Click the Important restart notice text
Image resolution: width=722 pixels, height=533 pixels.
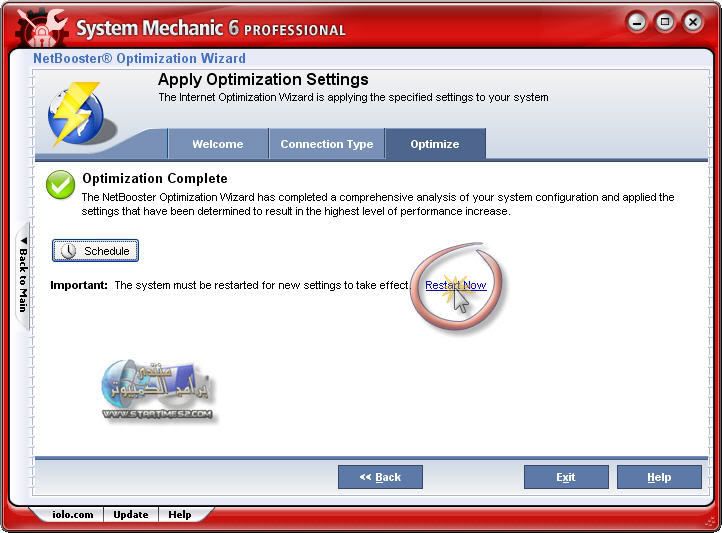[x=230, y=285]
